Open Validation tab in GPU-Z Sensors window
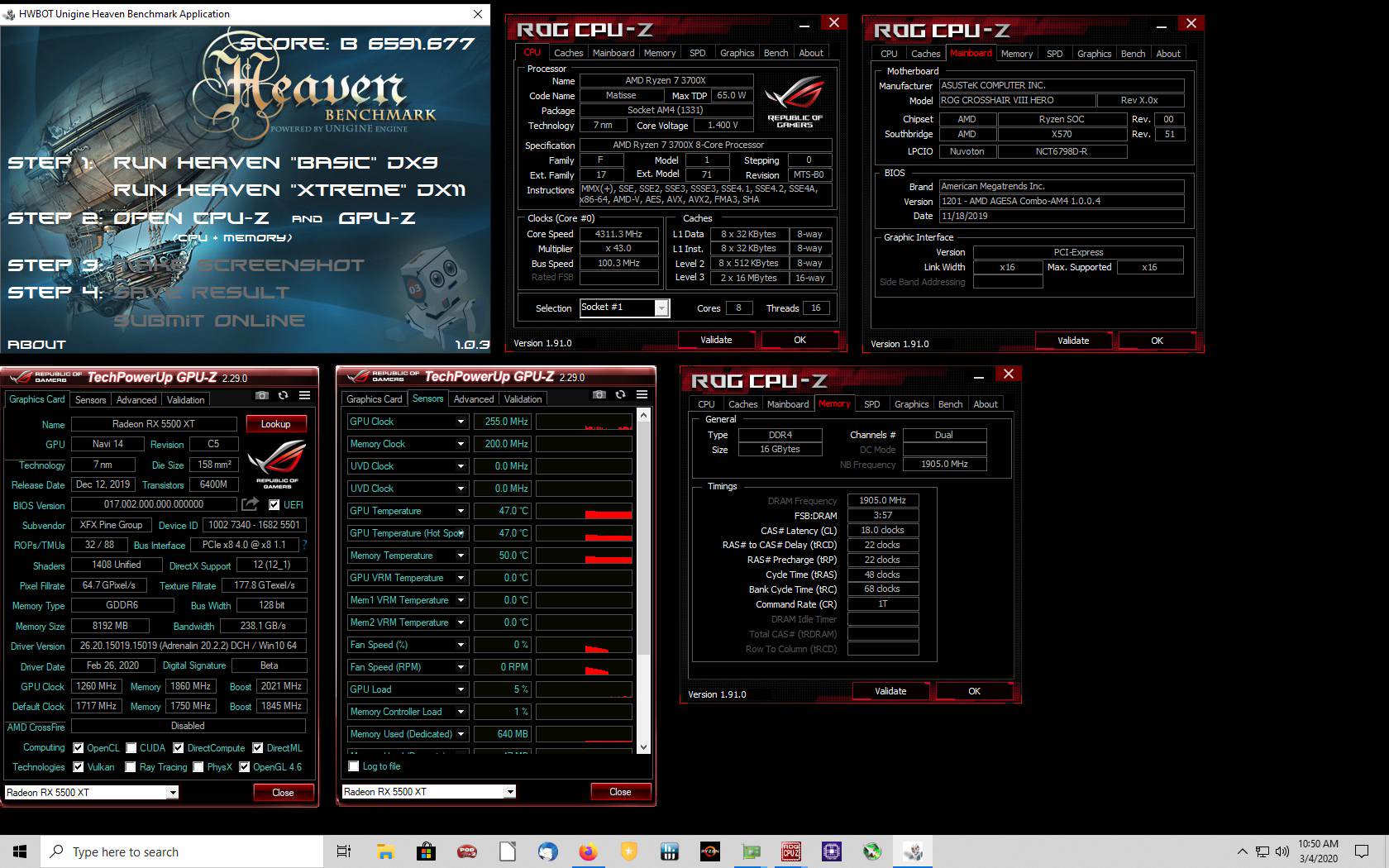Screen dimensions: 1389x868 pyautogui.click(x=523, y=399)
